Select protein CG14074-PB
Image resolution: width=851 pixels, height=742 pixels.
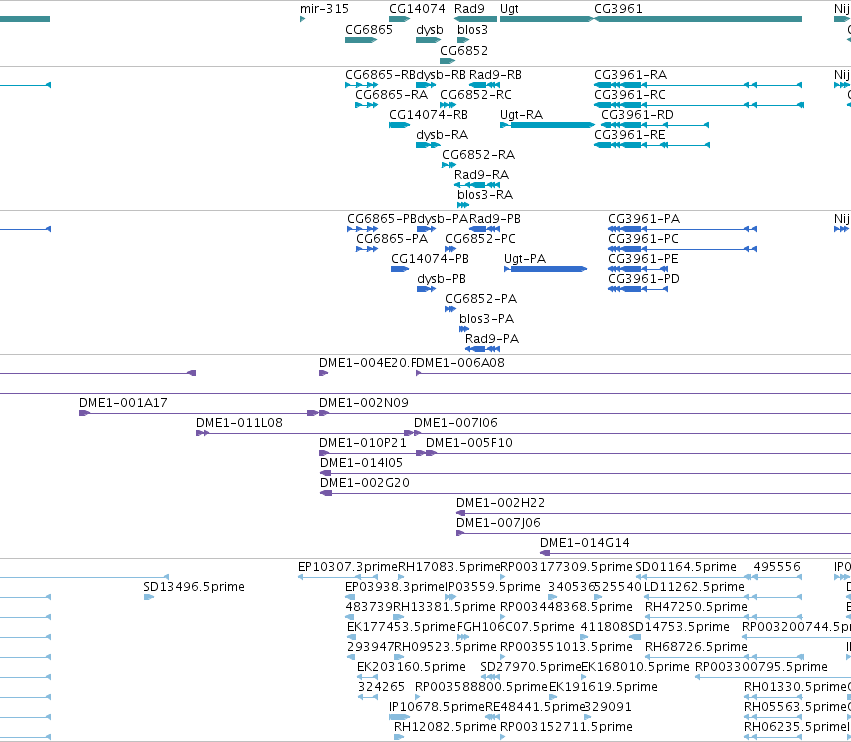tap(400, 269)
